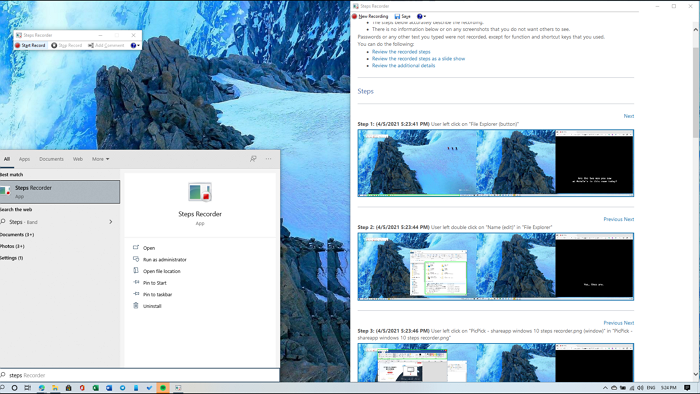Click the OneDrive cloud icon in system tray
Viewport: 700px width, 394px height.
coord(614,388)
